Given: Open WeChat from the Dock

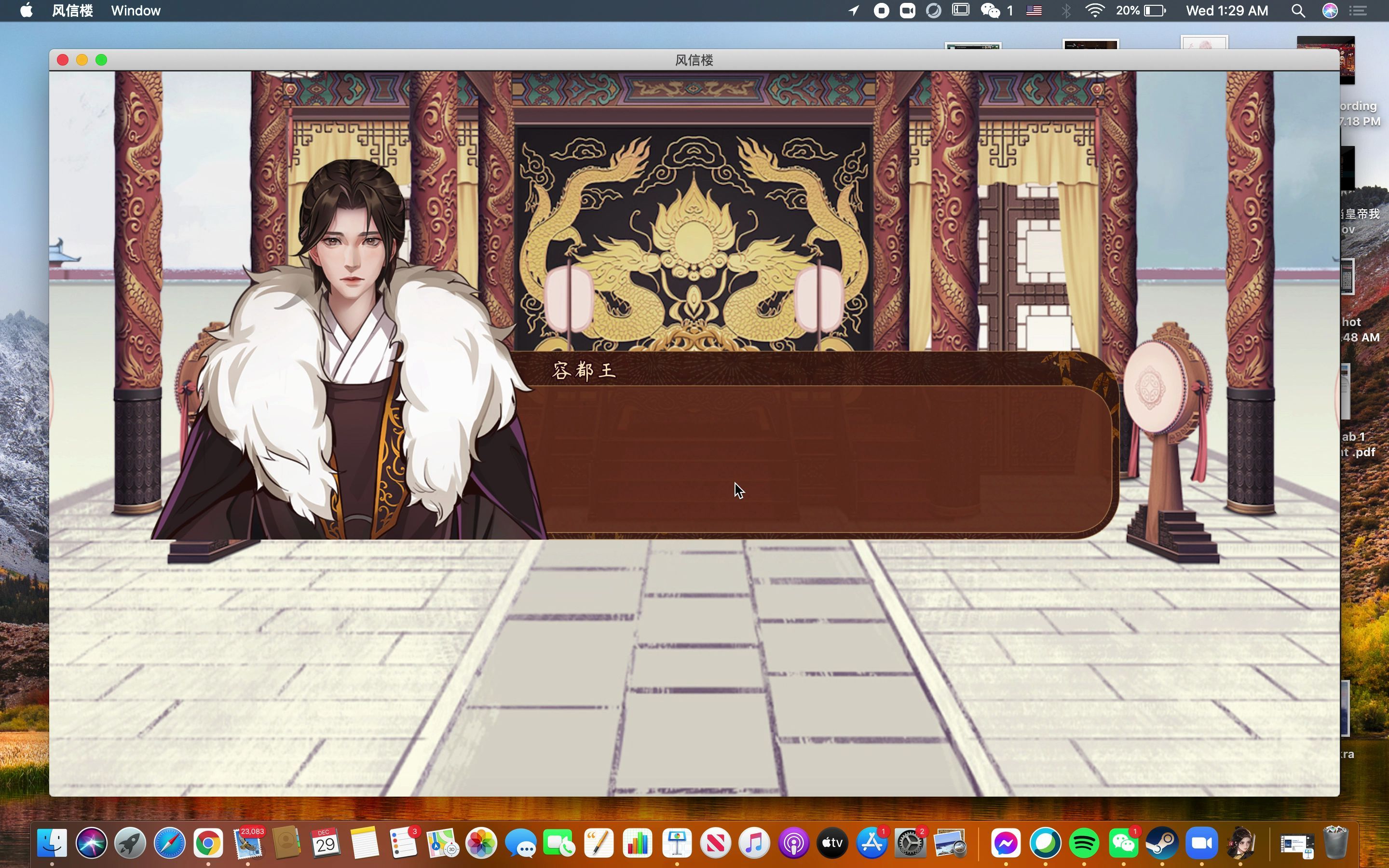Looking at the screenshot, I should click(x=1123, y=843).
